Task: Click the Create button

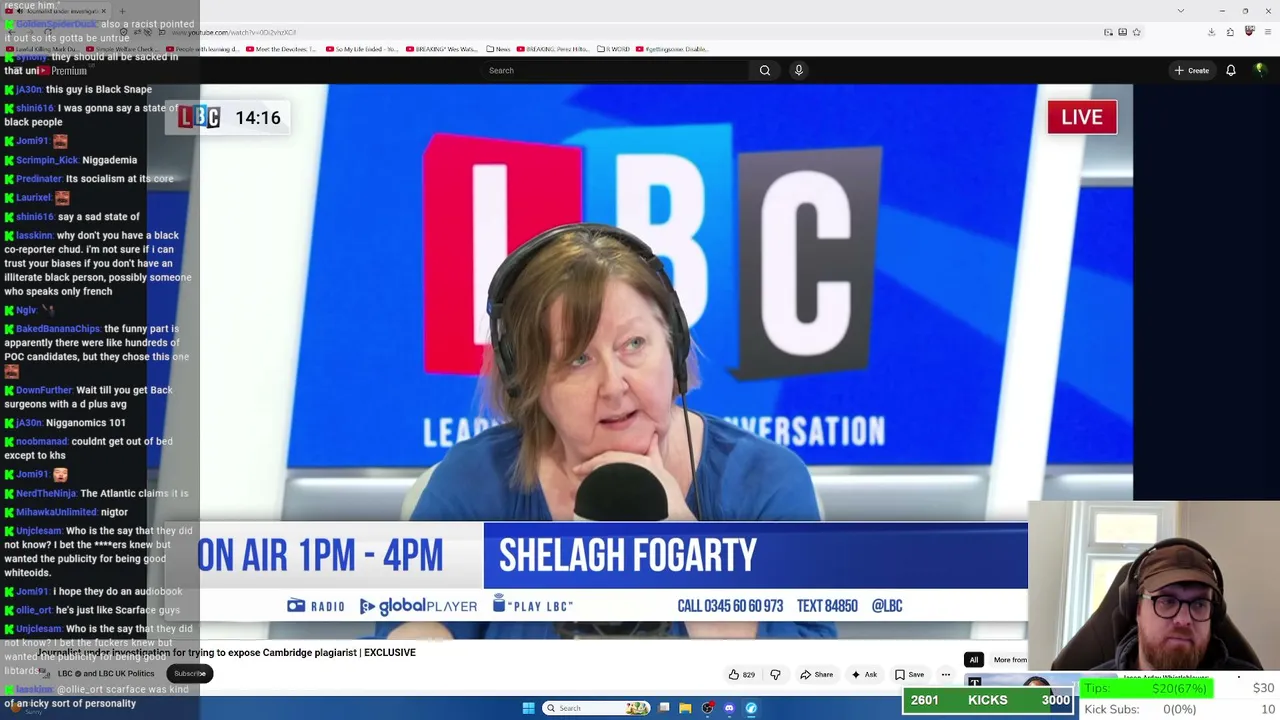Action: pos(1192,70)
